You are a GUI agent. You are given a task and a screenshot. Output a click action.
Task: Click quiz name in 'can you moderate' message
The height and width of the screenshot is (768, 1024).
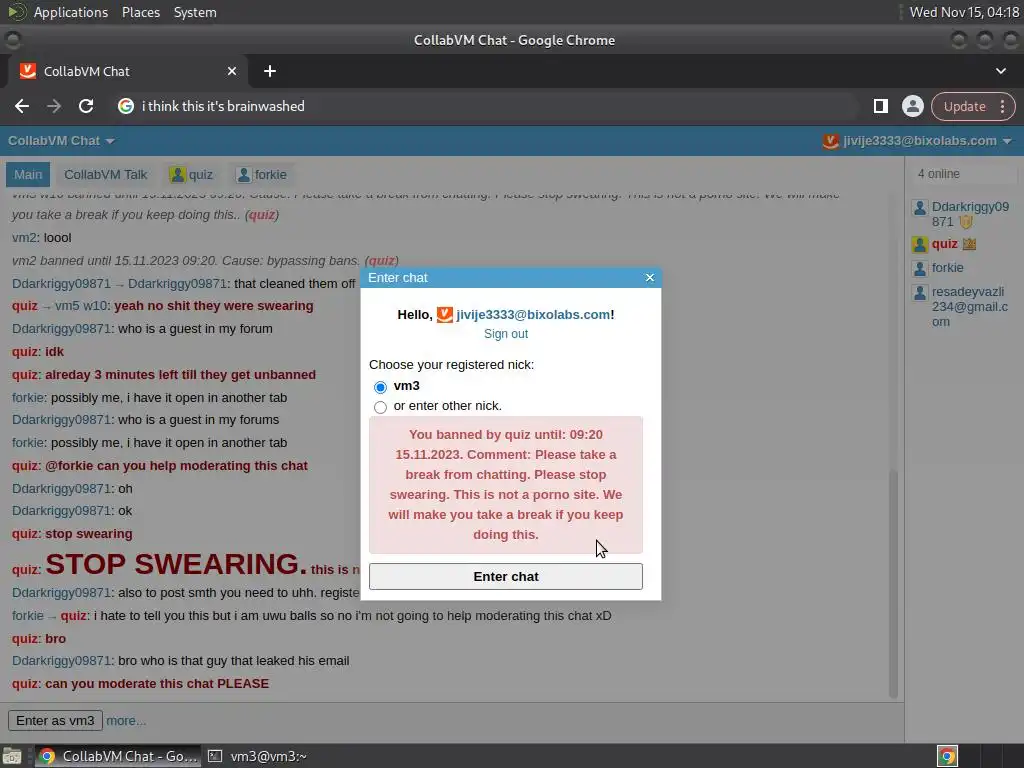coord(25,684)
